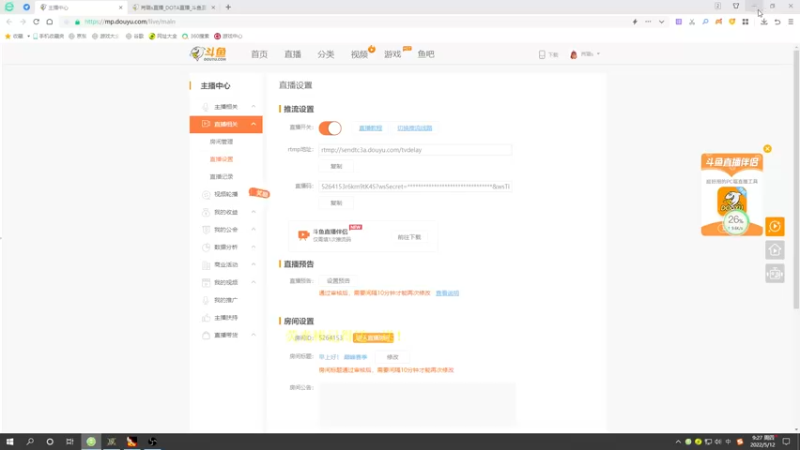Viewport: 800px width, 450px height.
Task: Open the 首页 nav item
Action: coord(259,54)
